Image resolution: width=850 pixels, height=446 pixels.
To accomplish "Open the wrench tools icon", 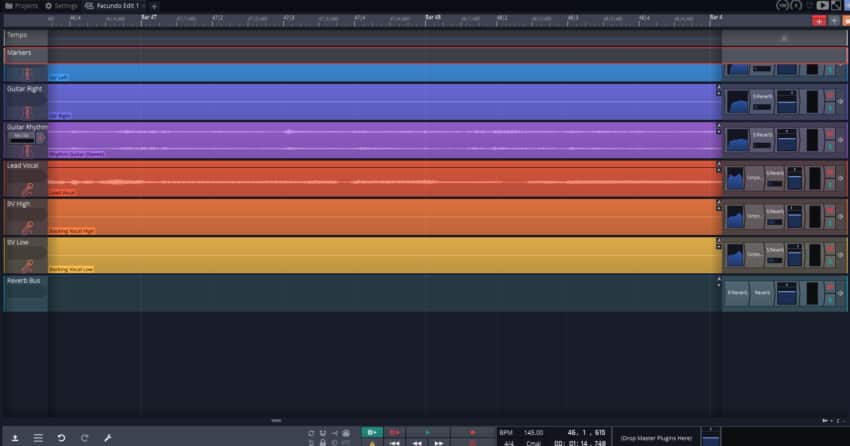I will coord(107,438).
